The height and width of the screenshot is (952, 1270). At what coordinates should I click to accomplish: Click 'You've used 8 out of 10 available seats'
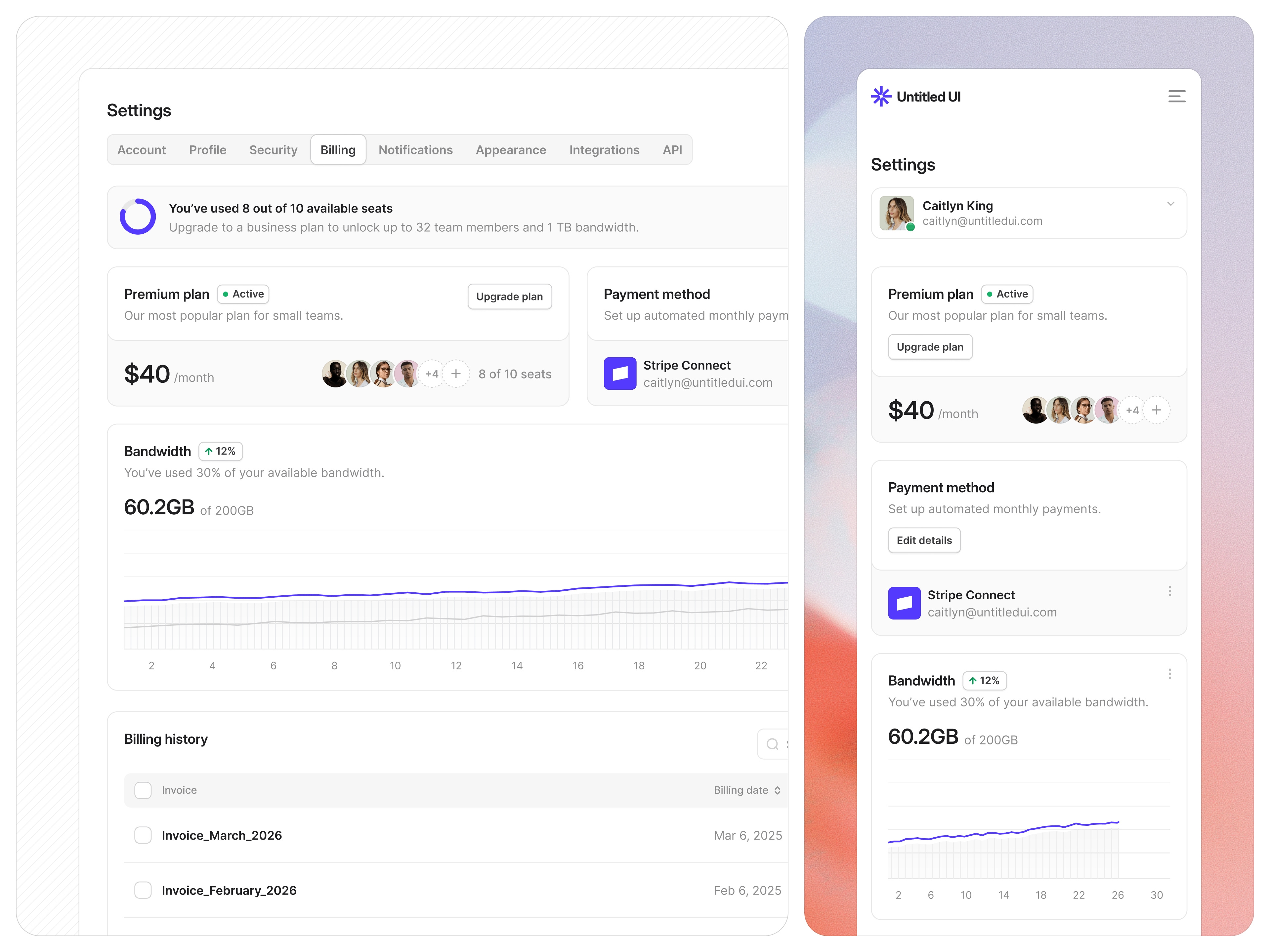coord(281,208)
